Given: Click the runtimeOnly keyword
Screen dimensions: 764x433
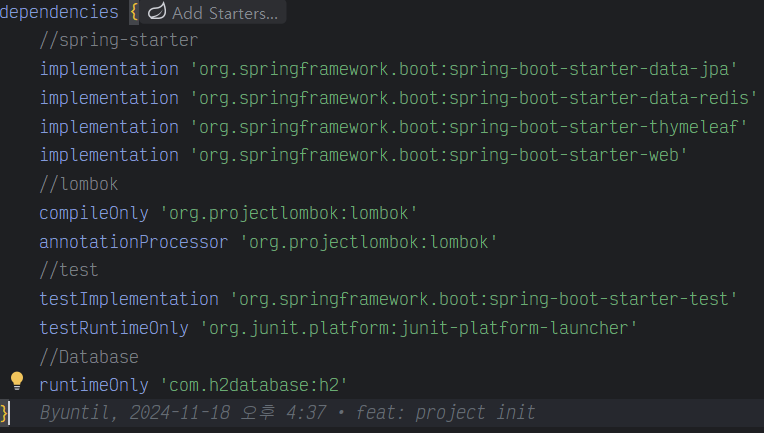Looking at the screenshot, I should pyautogui.click(x=94, y=385).
